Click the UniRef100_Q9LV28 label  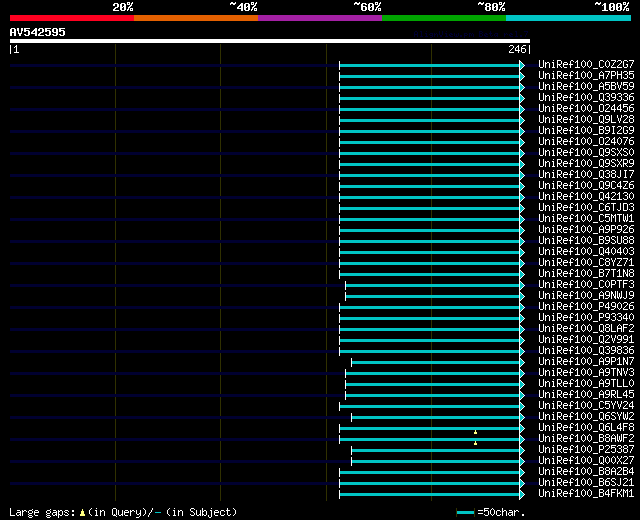pos(586,120)
